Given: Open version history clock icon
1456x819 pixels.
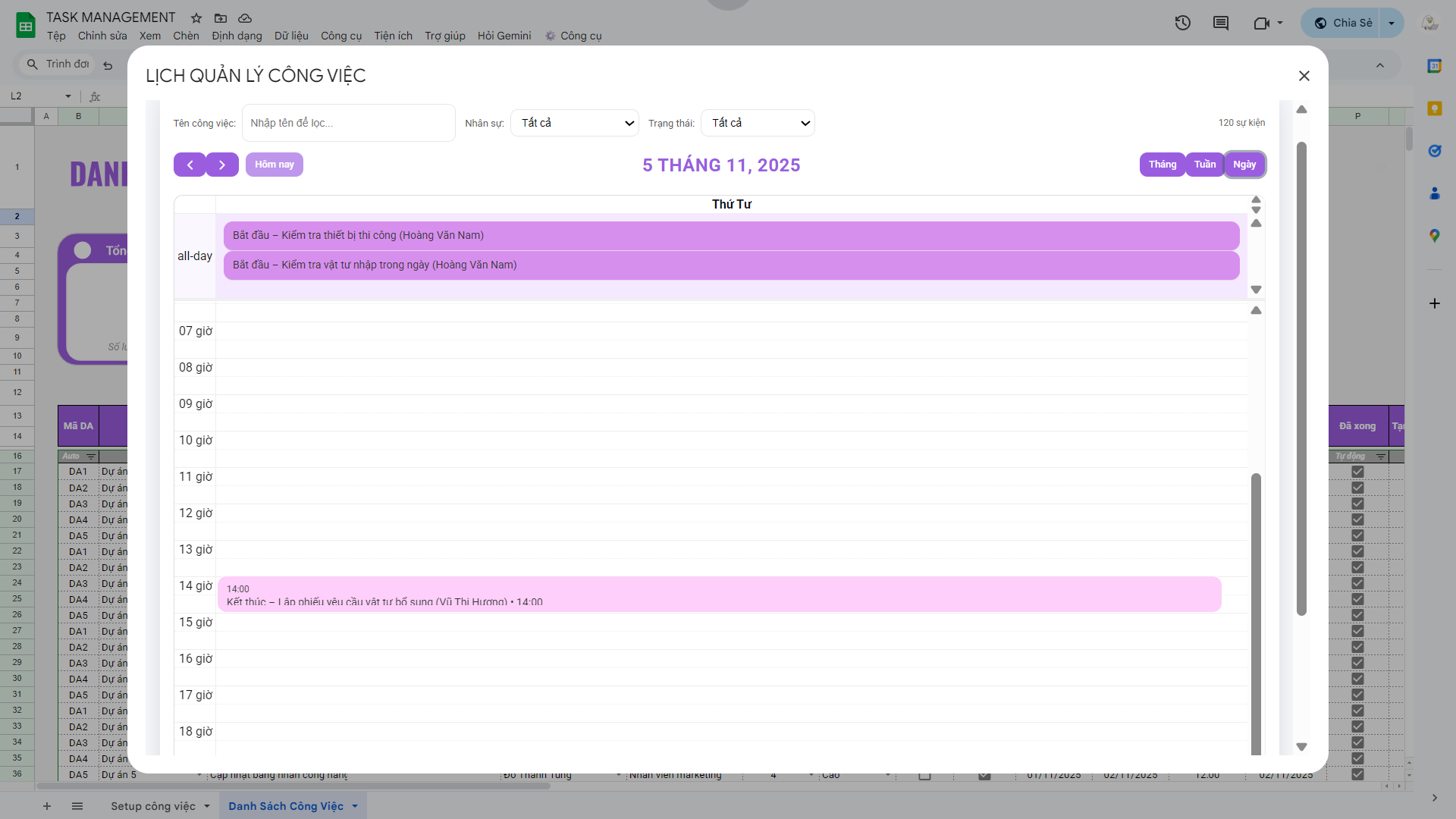Looking at the screenshot, I should tap(1182, 23).
